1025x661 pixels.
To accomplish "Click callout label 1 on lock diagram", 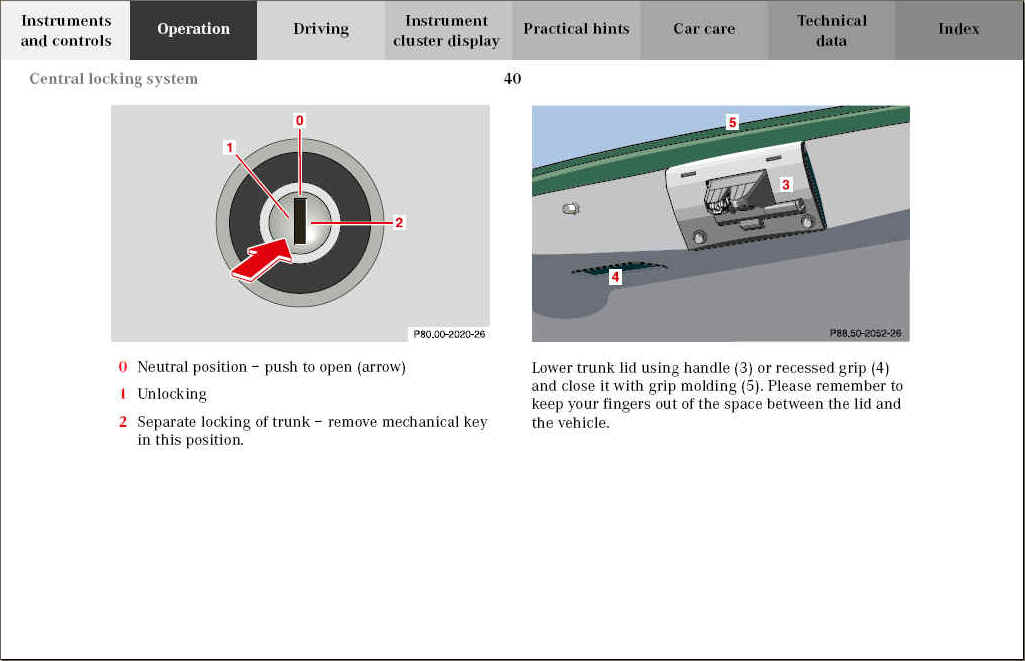I will [230, 148].
